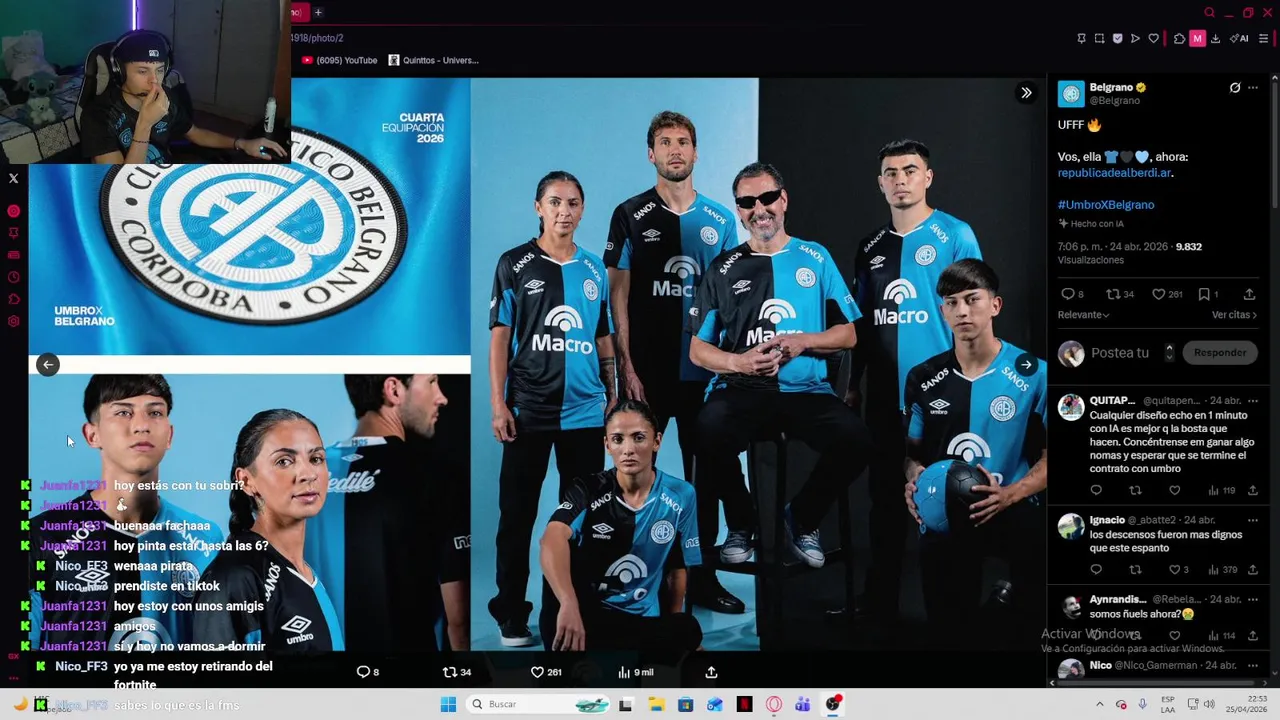Open Microsoft Teams from taskbar
1280x720 pixels.
[x=803, y=704]
